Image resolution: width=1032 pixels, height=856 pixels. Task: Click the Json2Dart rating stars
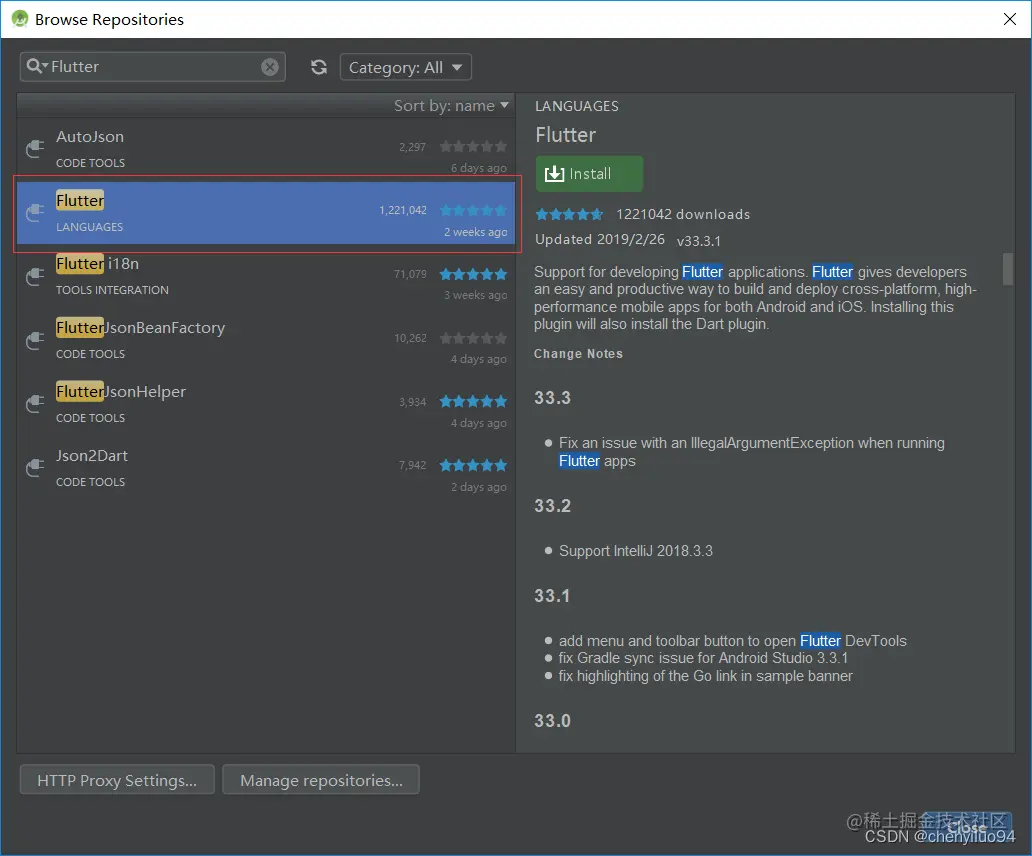pos(473,465)
